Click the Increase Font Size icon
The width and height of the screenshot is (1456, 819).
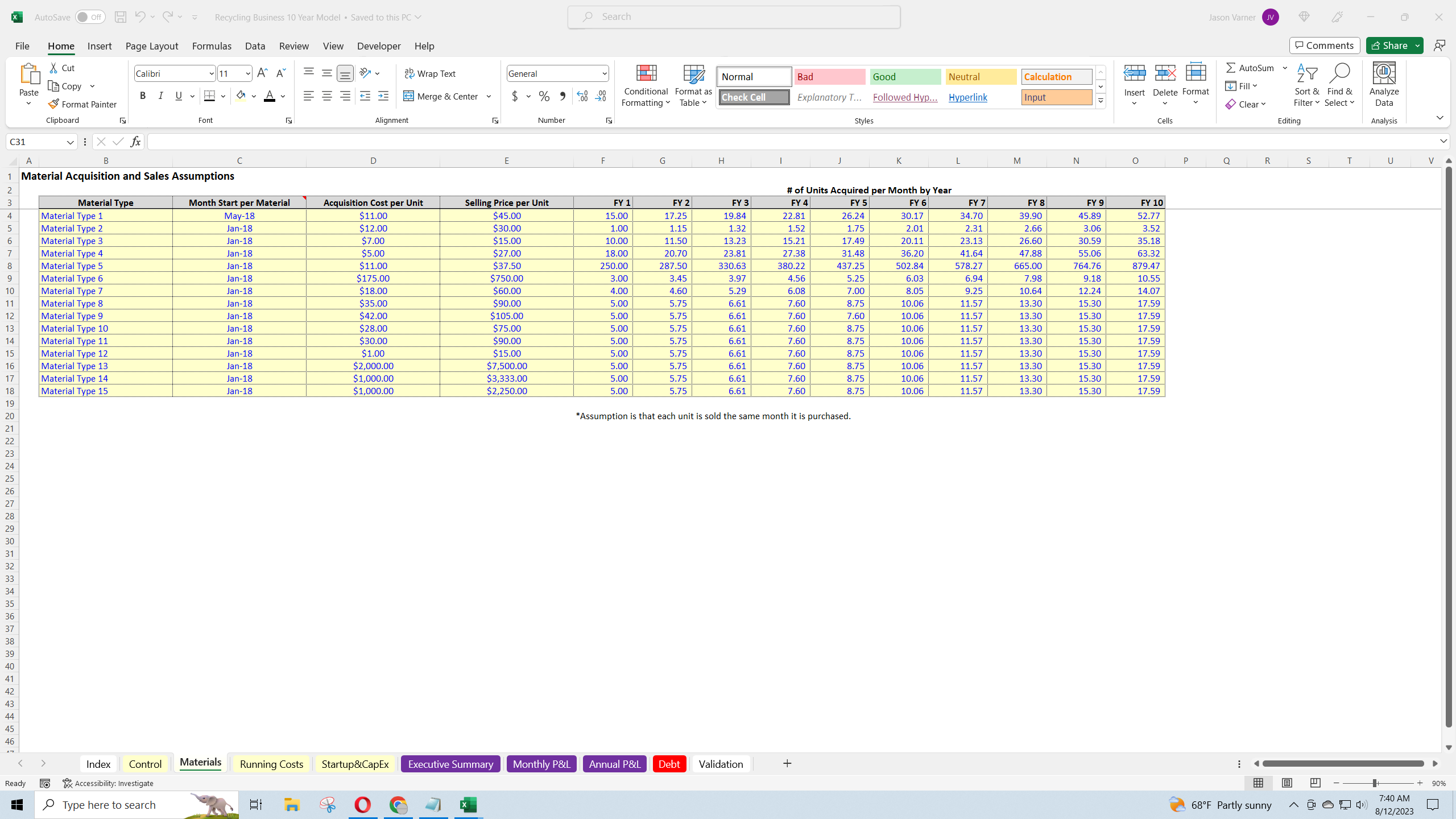click(x=262, y=73)
